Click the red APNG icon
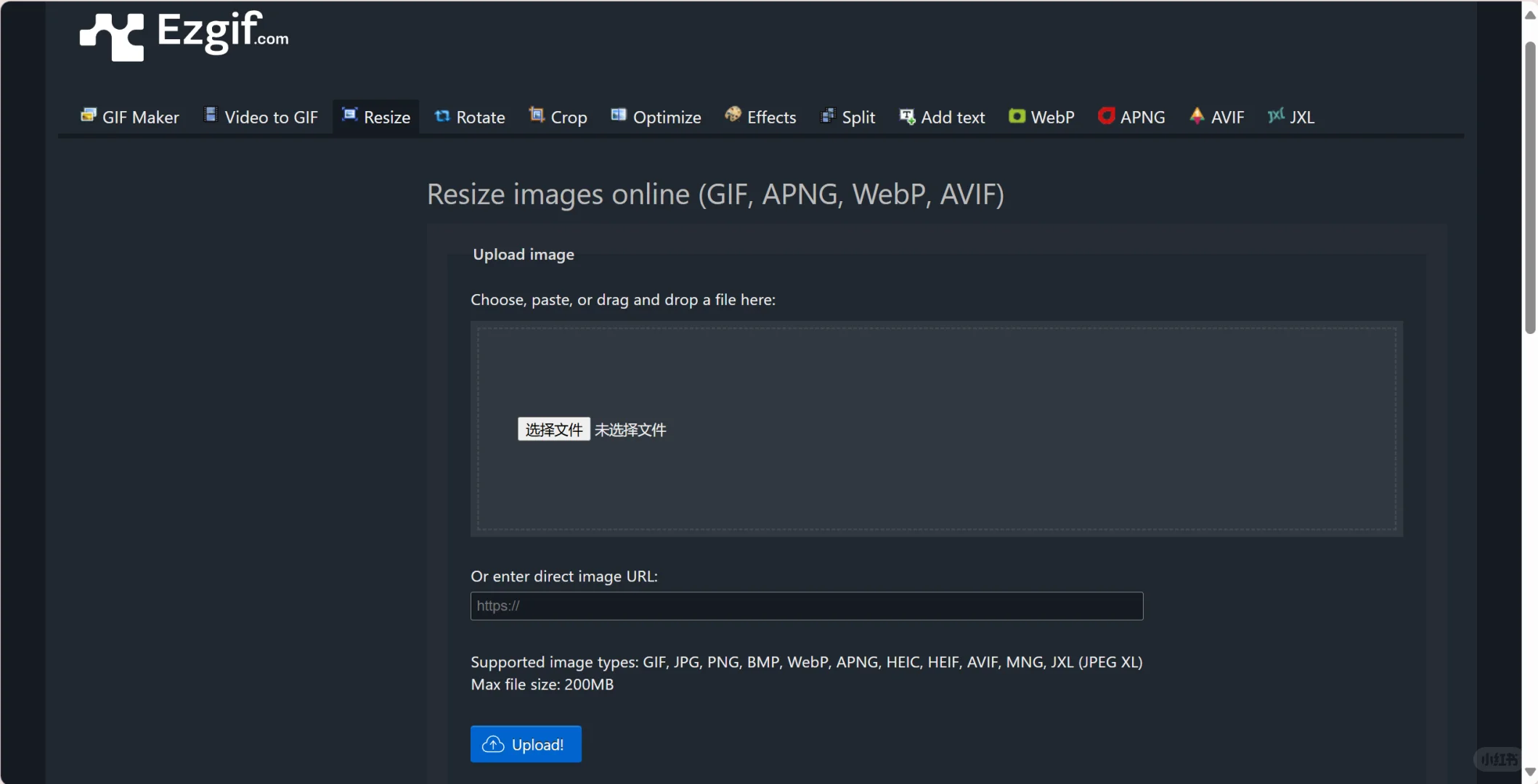 tap(1106, 116)
